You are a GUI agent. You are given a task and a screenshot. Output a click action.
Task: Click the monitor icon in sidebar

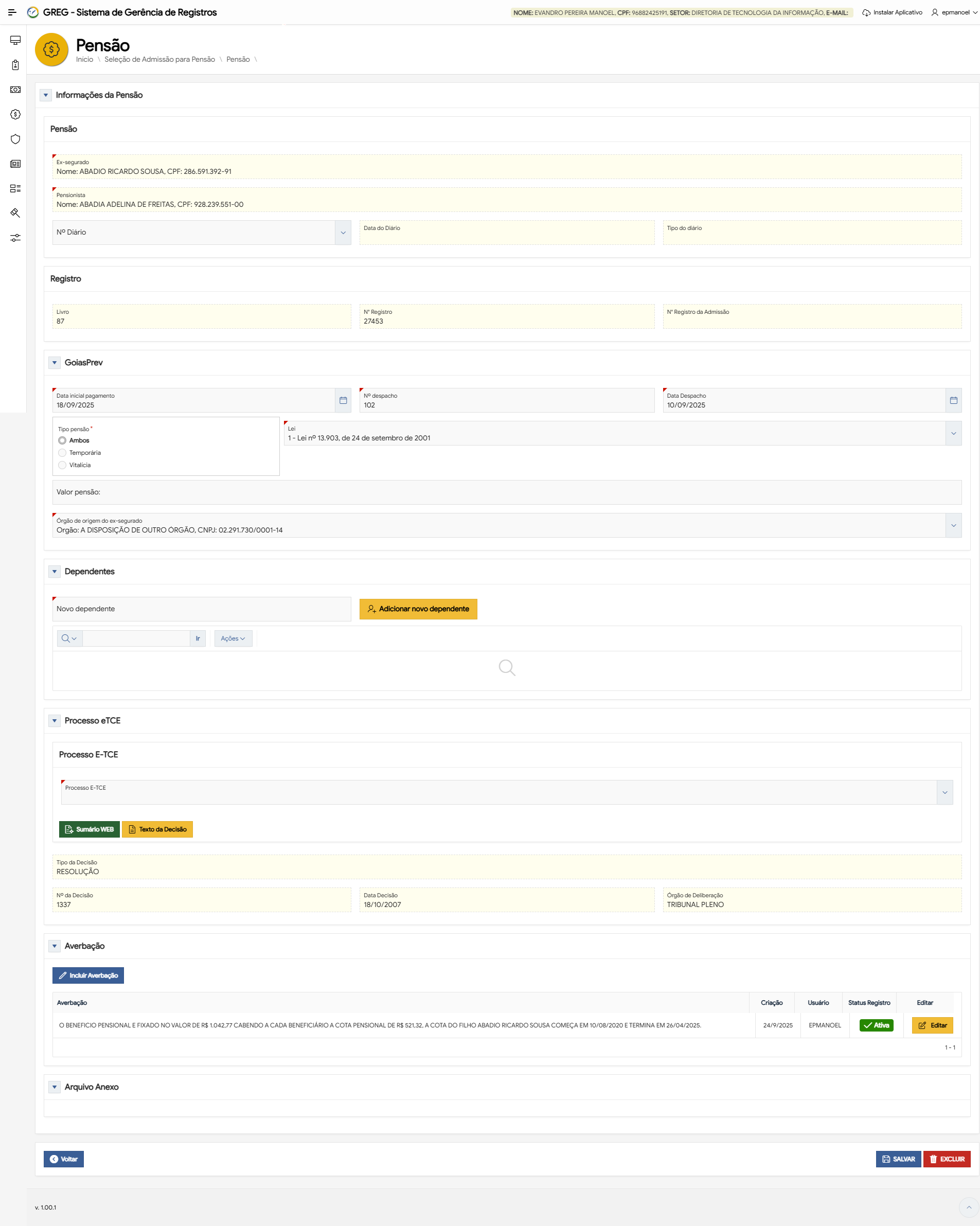[15, 40]
